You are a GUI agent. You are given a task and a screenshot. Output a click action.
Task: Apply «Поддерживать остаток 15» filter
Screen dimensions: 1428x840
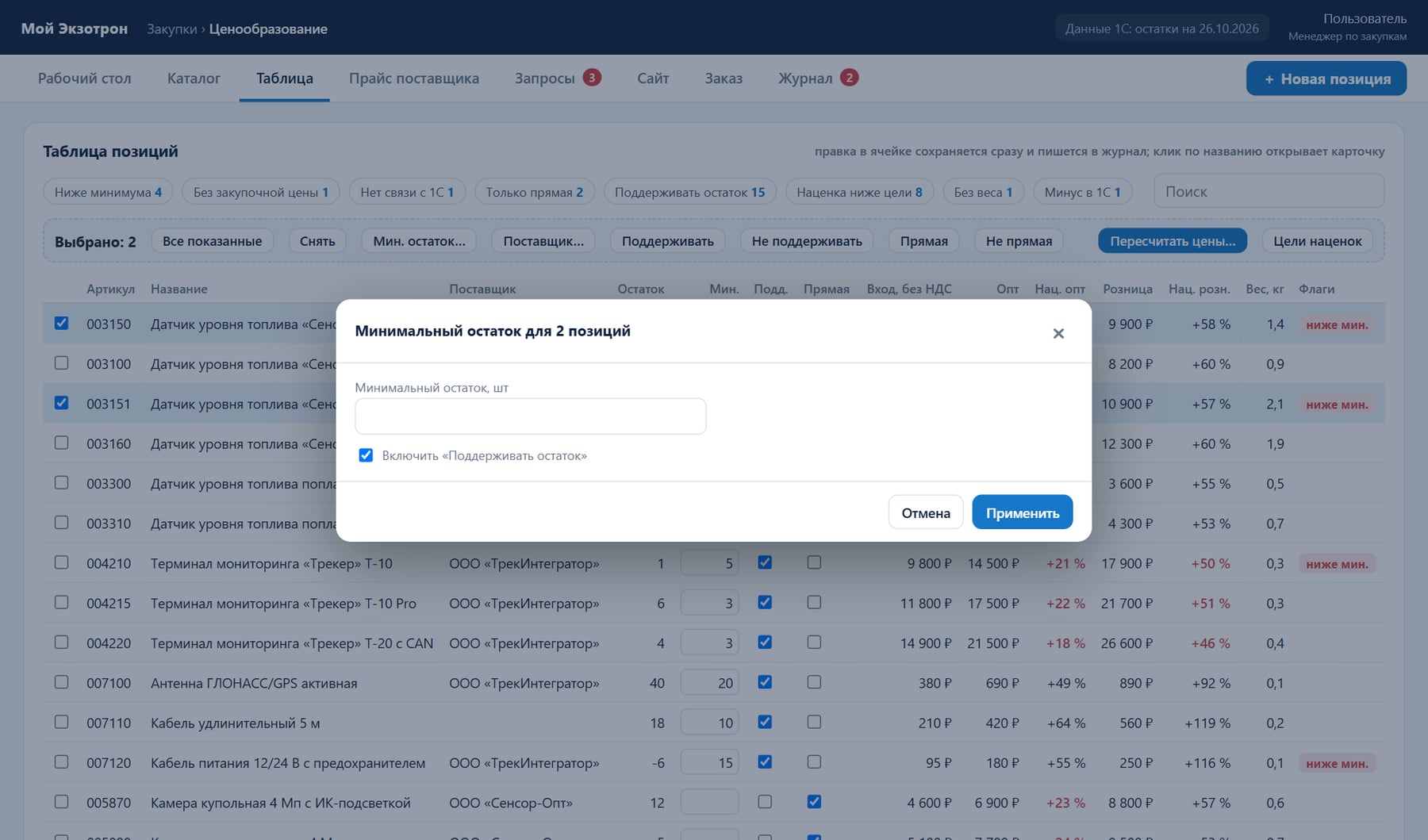[690, 192]
